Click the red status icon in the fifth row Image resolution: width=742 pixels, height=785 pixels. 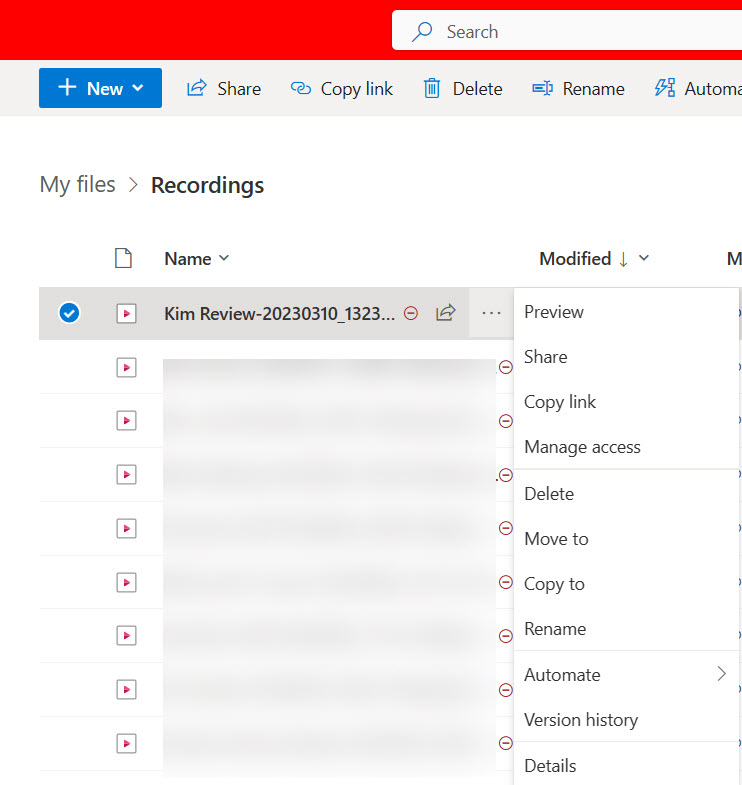tap(506, 528)
